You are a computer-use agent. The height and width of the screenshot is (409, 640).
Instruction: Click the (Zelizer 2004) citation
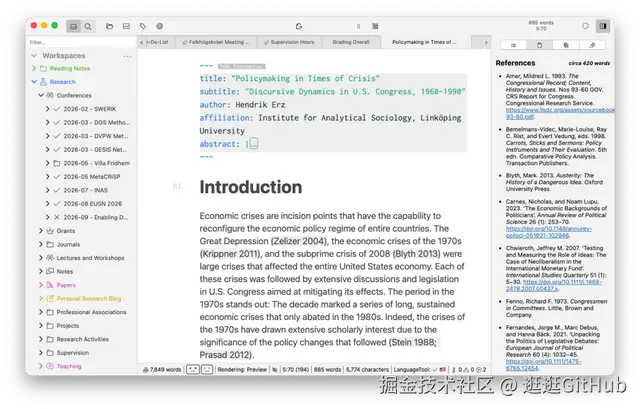[x=299, y=241]
